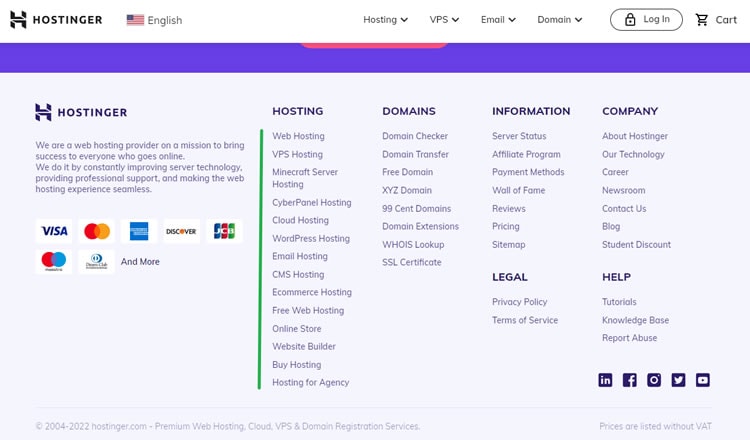This screenshot has height=440, width=750.
Task: Open the Email Hosting link
Action: pos(300,256)
